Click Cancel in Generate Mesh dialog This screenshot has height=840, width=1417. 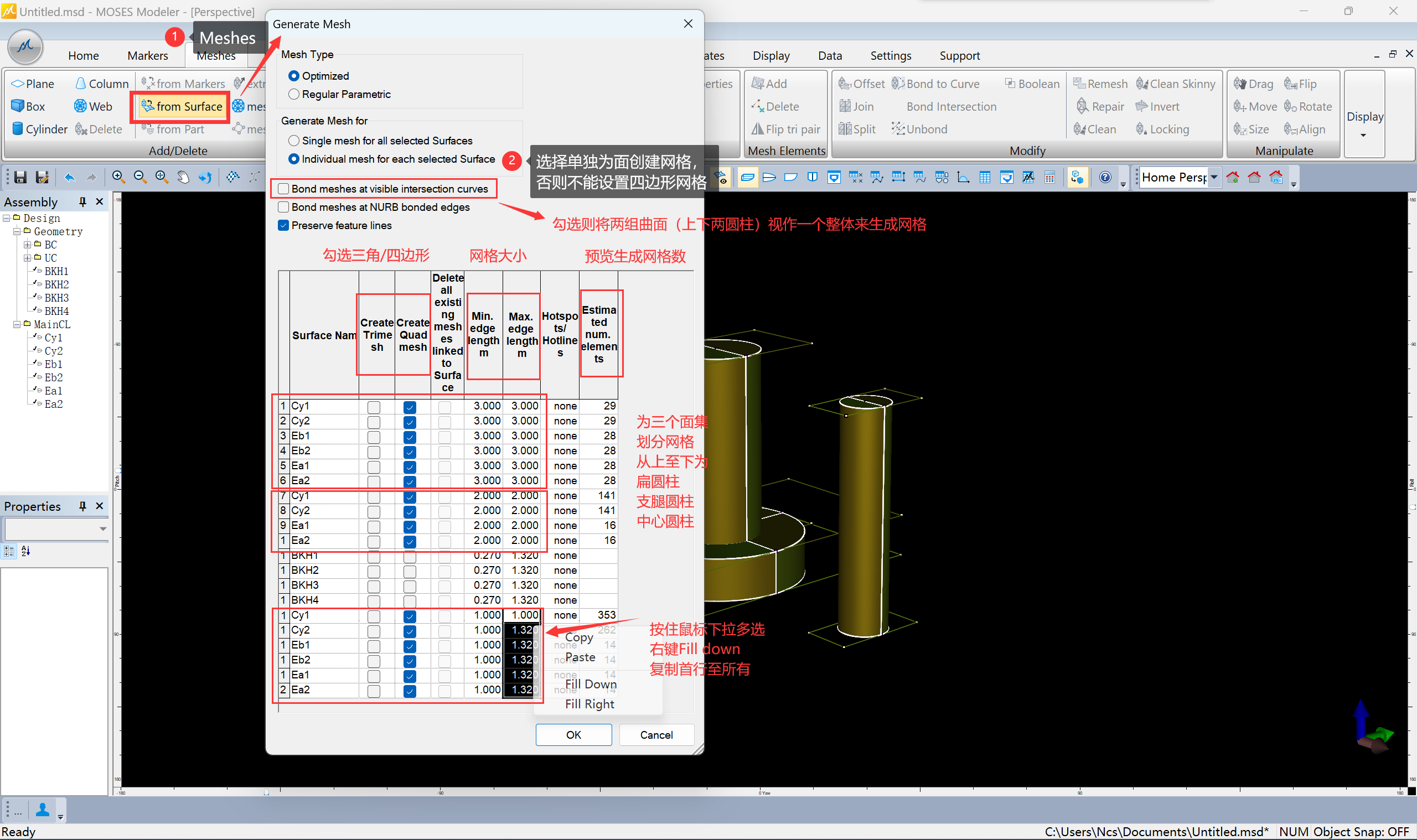point(655,735)
